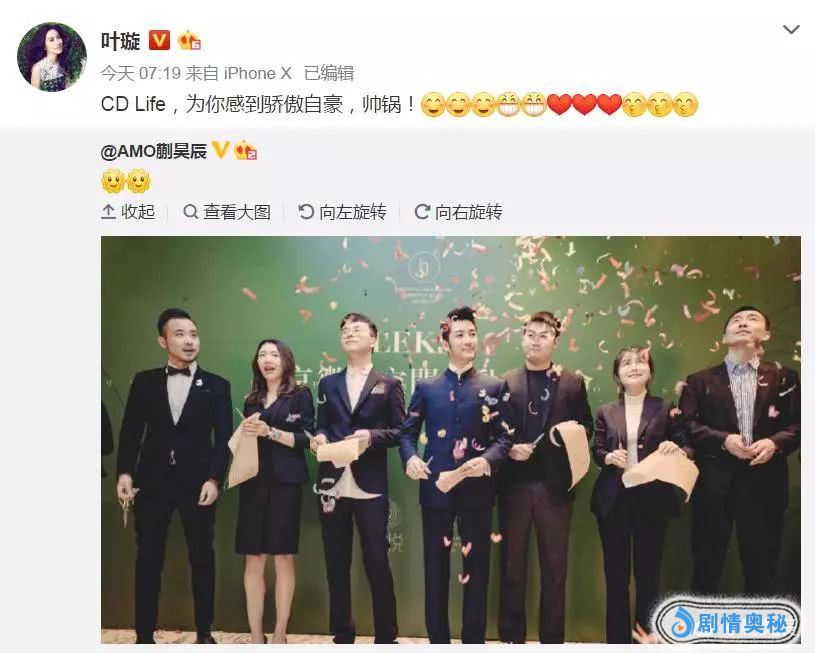This screenshot has height=653, width=815.
Task: Click the group photo on the green stage
Action: point(451,440)
